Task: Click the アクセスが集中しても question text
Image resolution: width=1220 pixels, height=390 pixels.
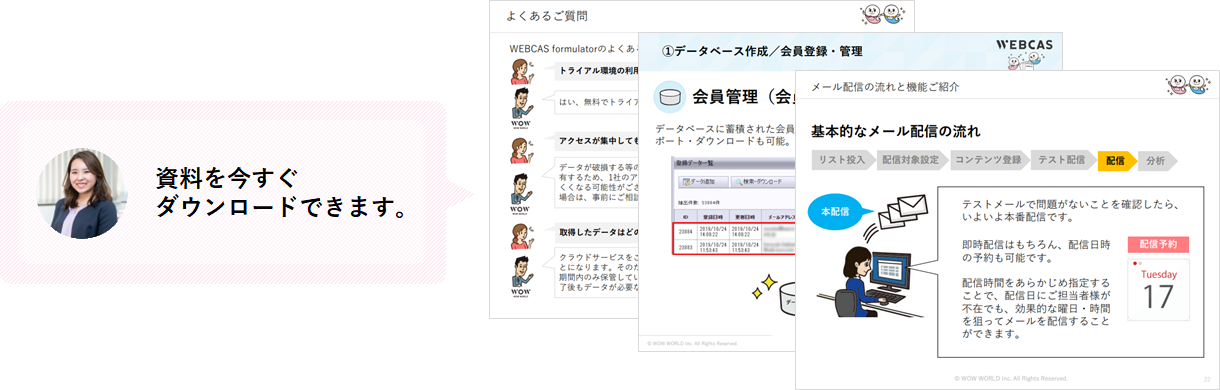Action: 599,142
